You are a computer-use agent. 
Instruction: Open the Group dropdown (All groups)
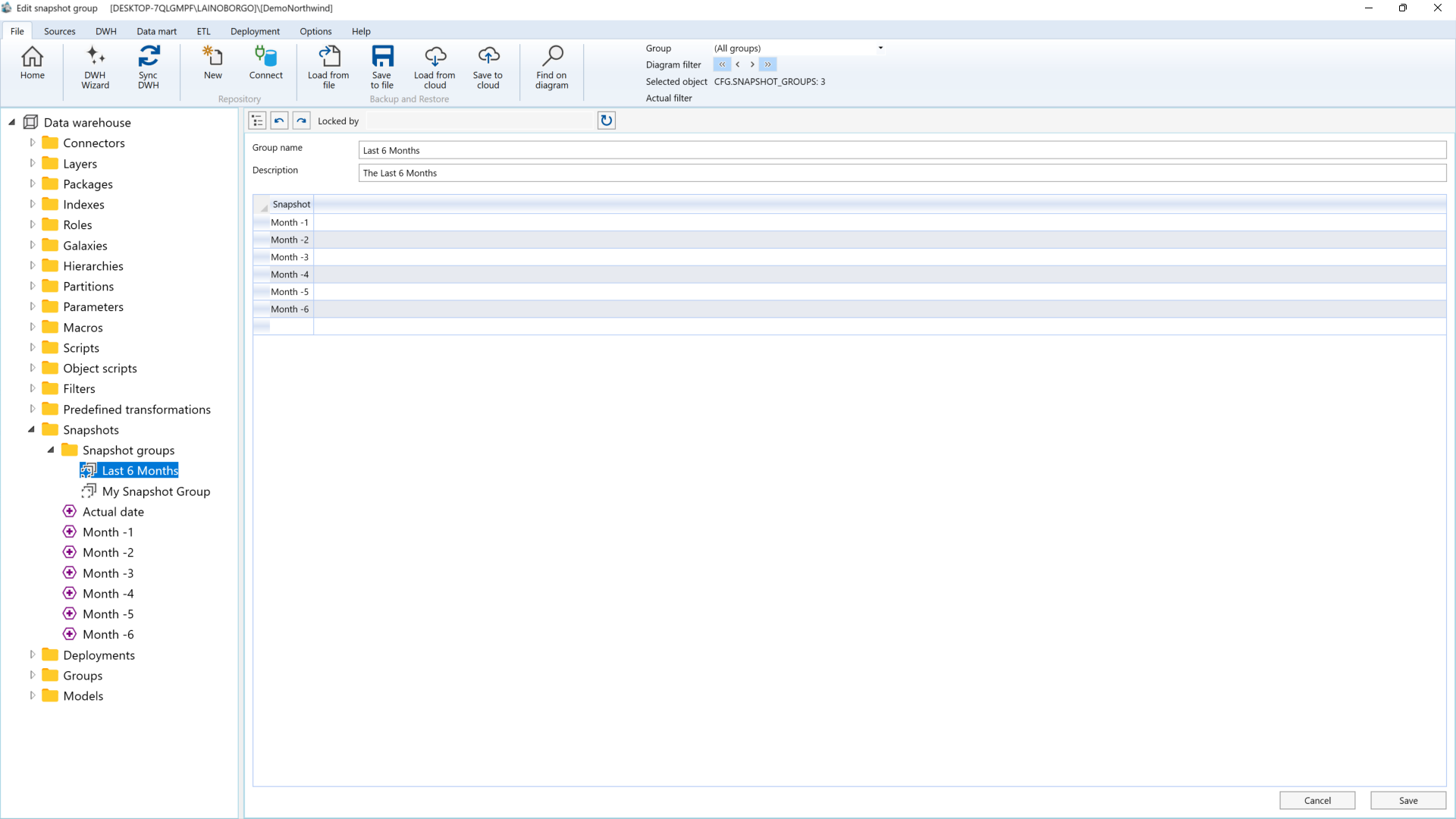click(x=880, y=48)
